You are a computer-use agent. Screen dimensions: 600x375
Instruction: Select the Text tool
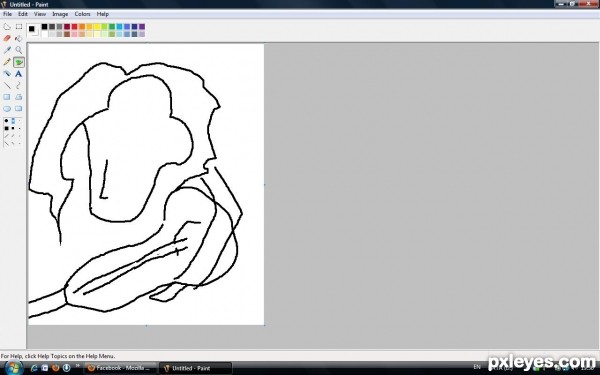coord(19,73)
